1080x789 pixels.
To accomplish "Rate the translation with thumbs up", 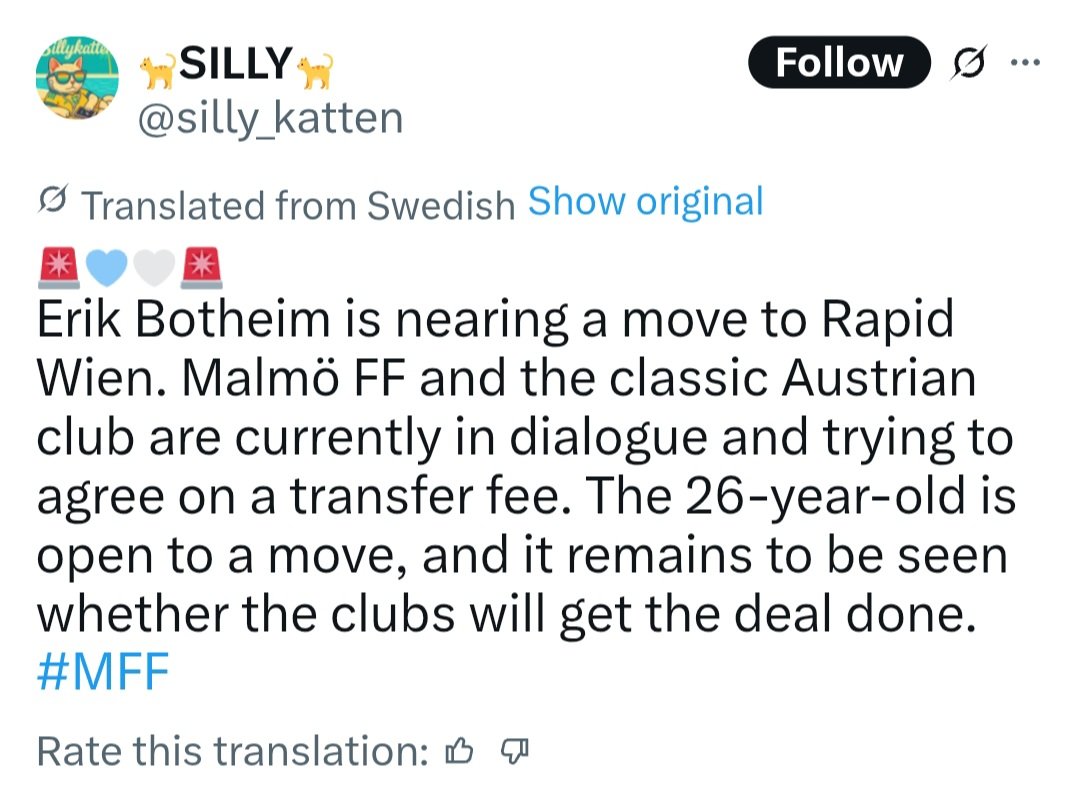I will [460, 750].
